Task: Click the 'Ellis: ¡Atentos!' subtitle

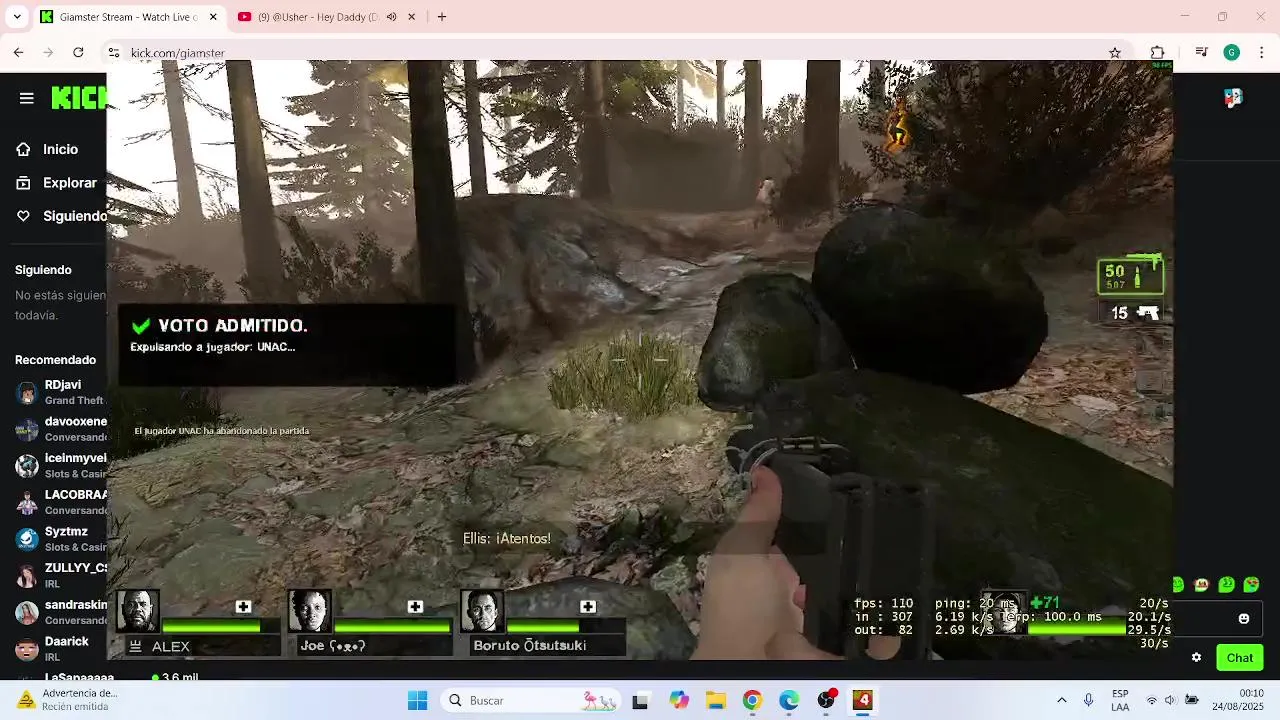Action: pyautogui.click(x=507, y=539)
